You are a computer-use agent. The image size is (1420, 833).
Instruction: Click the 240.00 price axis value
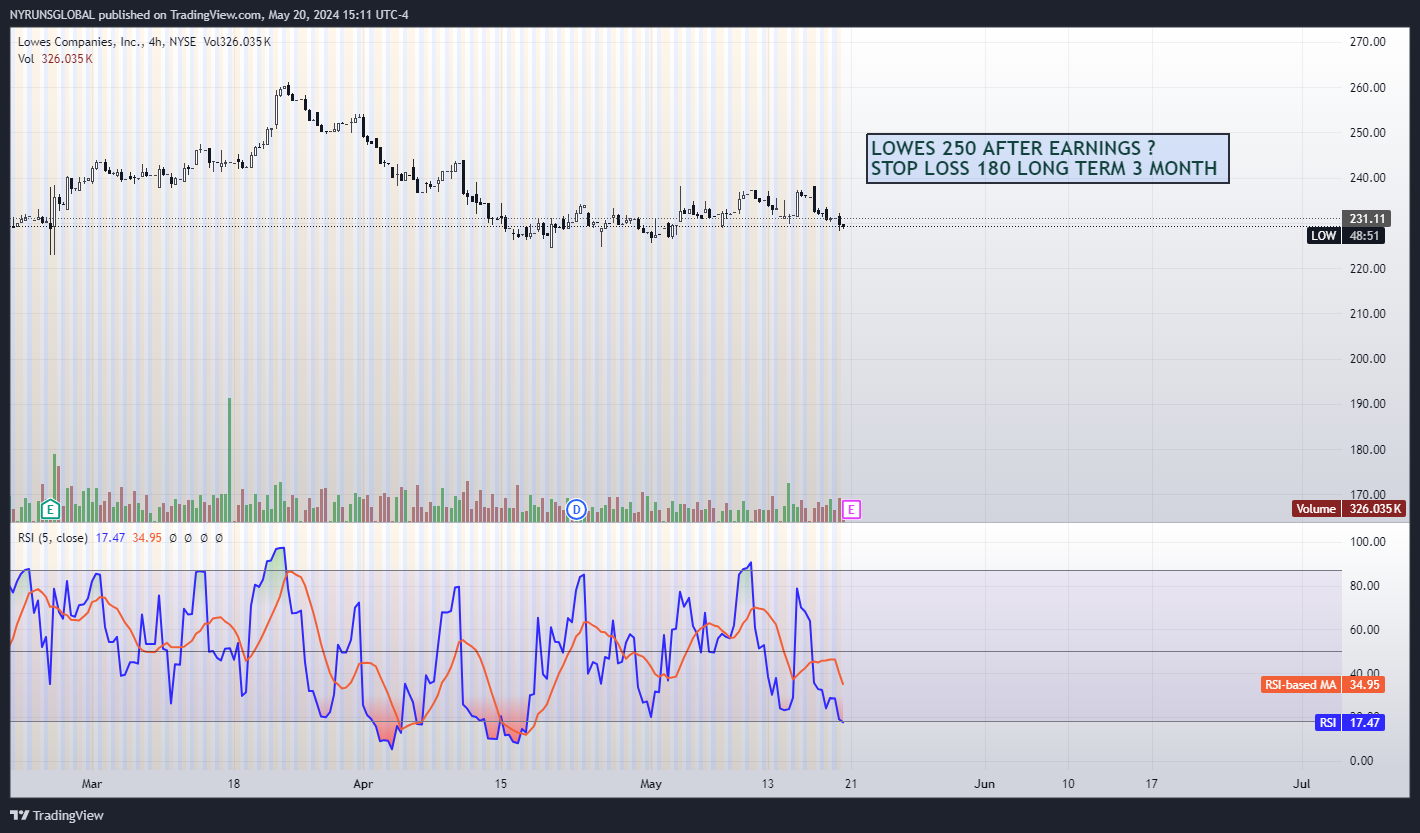(x=1367, y=178)
